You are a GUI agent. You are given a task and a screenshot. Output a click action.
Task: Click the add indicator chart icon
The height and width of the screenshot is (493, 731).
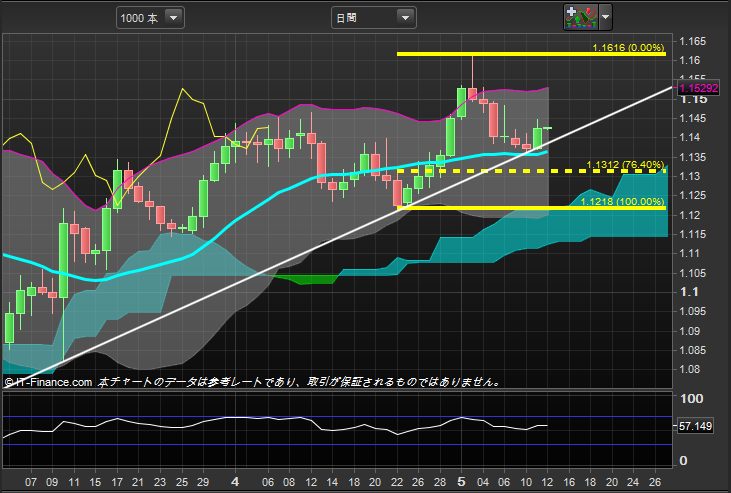[581, 17]
